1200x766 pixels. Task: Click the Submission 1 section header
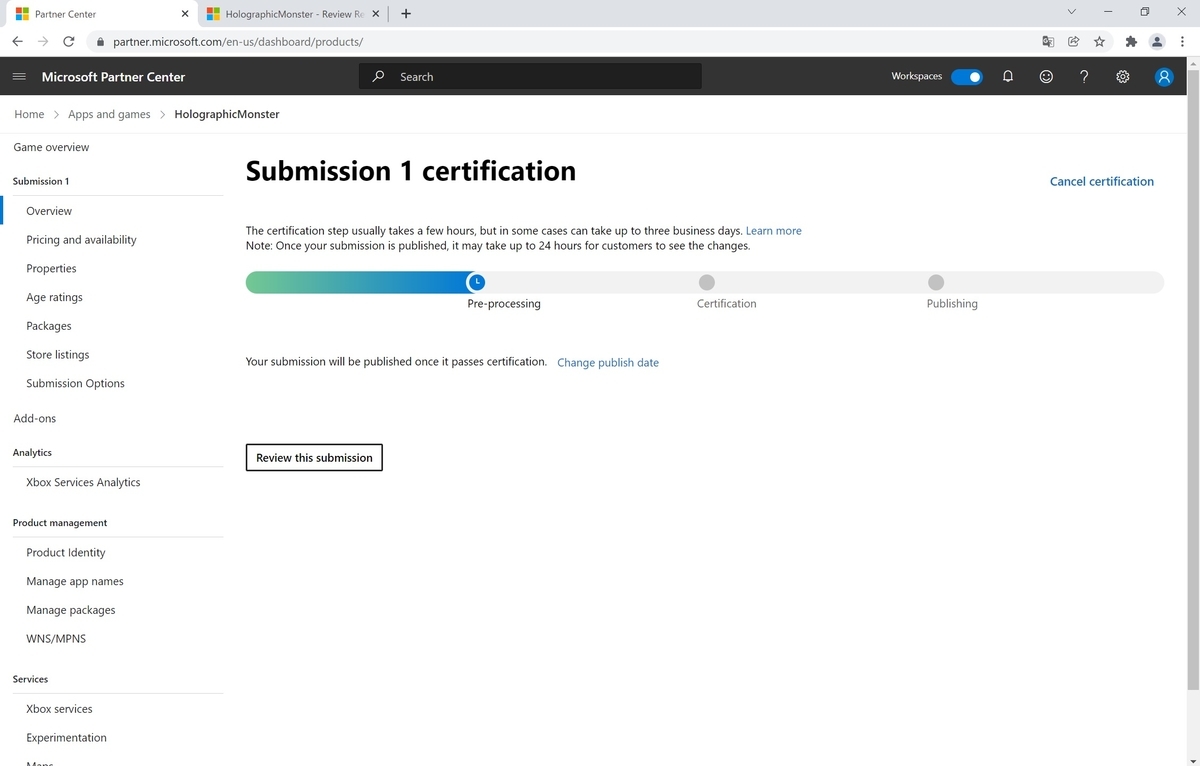(41, 181)
